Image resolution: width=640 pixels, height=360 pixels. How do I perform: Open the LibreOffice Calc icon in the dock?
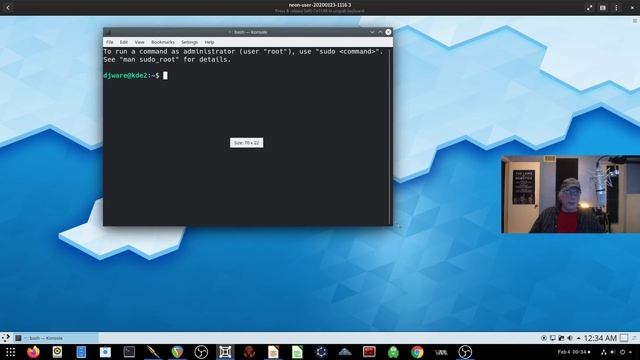coord(297,352)
